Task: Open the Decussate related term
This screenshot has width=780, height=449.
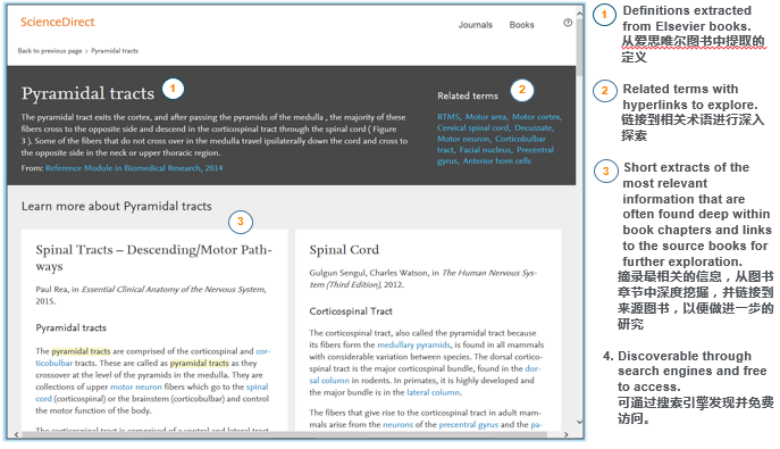Action: [x=534, y=128]
